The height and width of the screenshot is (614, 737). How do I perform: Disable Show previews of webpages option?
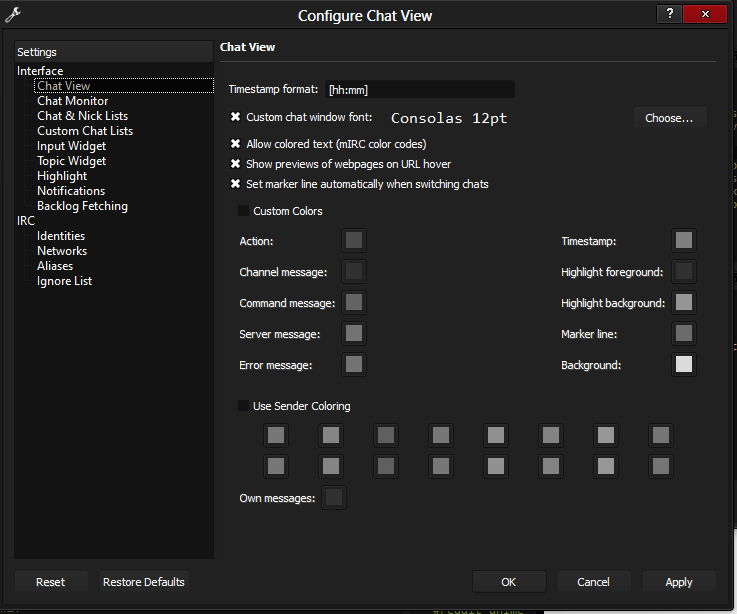point(236,164)
